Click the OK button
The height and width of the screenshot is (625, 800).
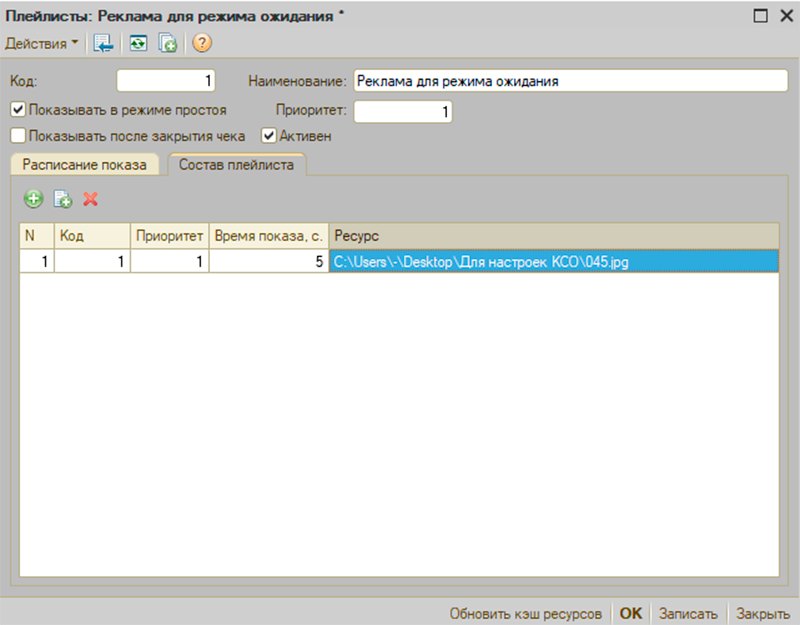[631, 613]
